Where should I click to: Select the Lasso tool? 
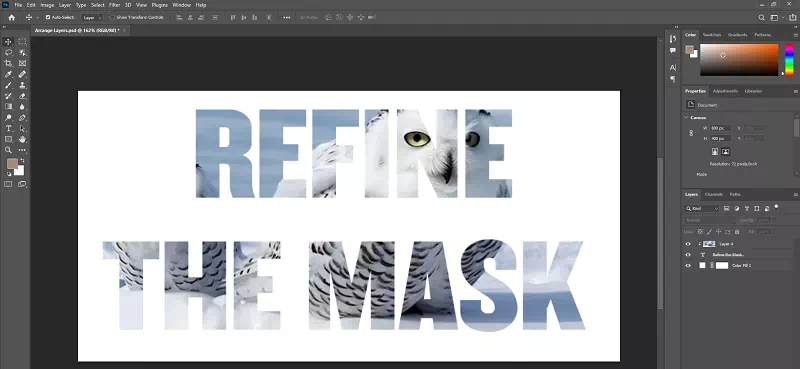8,53
